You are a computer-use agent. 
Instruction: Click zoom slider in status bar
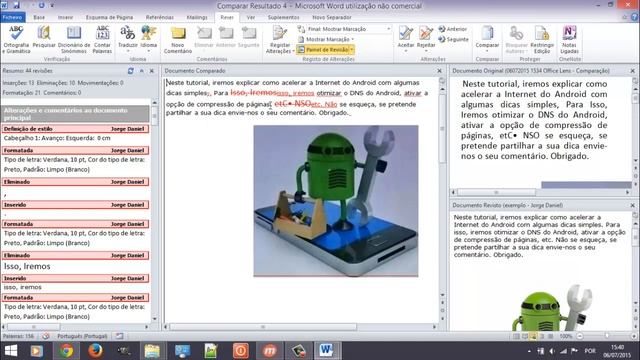pos(607,336)
